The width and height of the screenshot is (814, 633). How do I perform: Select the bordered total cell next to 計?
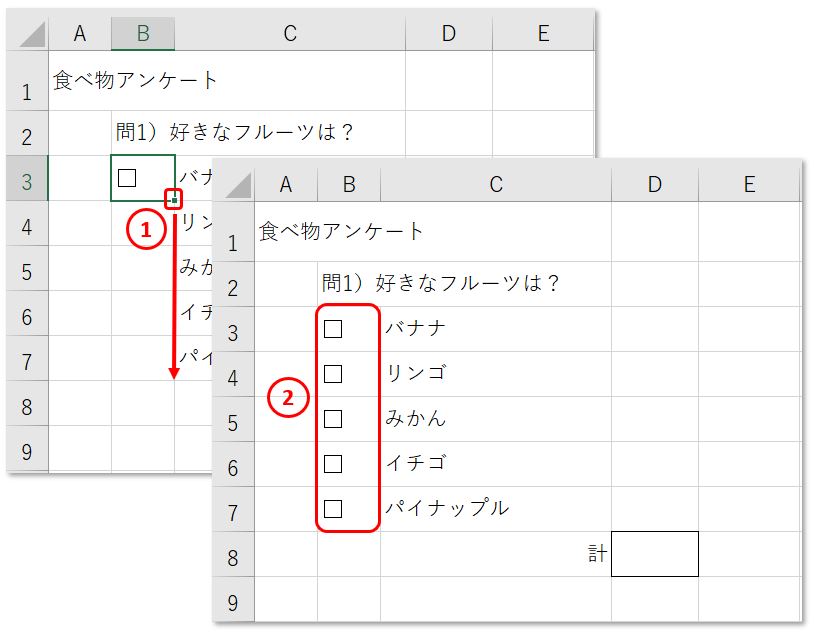click(x=655, y=554)
